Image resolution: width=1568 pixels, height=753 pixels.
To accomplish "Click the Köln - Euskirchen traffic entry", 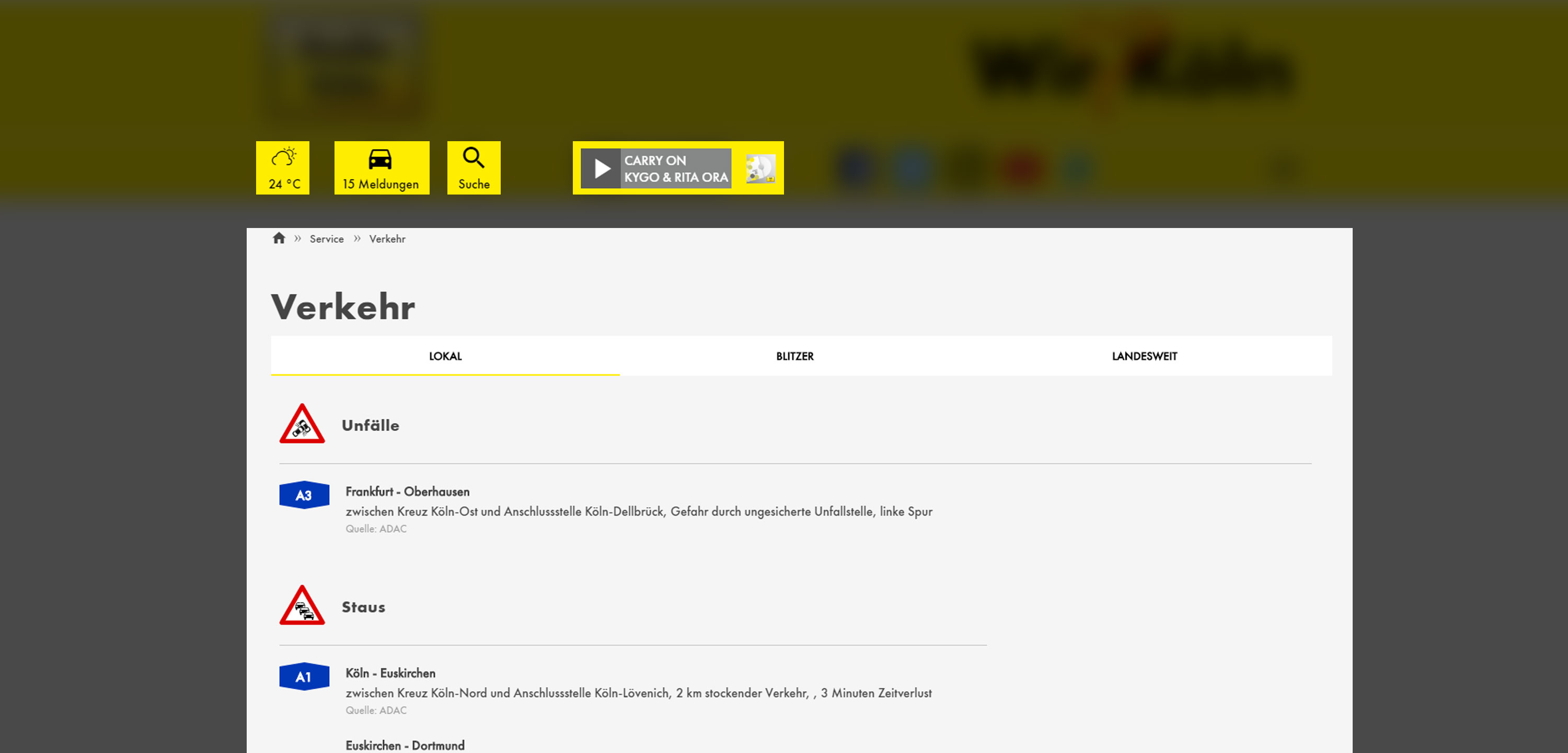I will [390, 673].
